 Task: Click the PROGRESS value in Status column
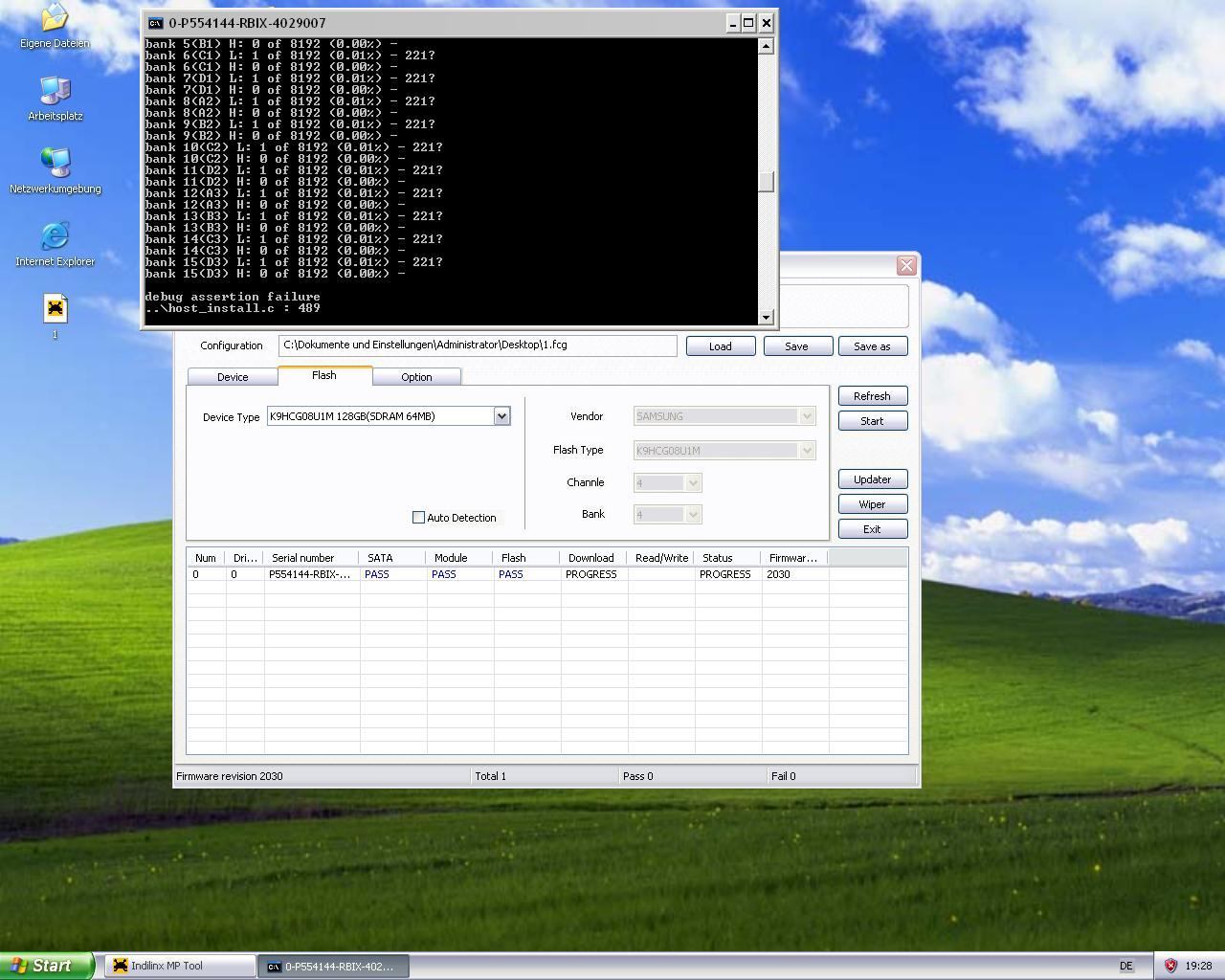click(x=724, y=574)
